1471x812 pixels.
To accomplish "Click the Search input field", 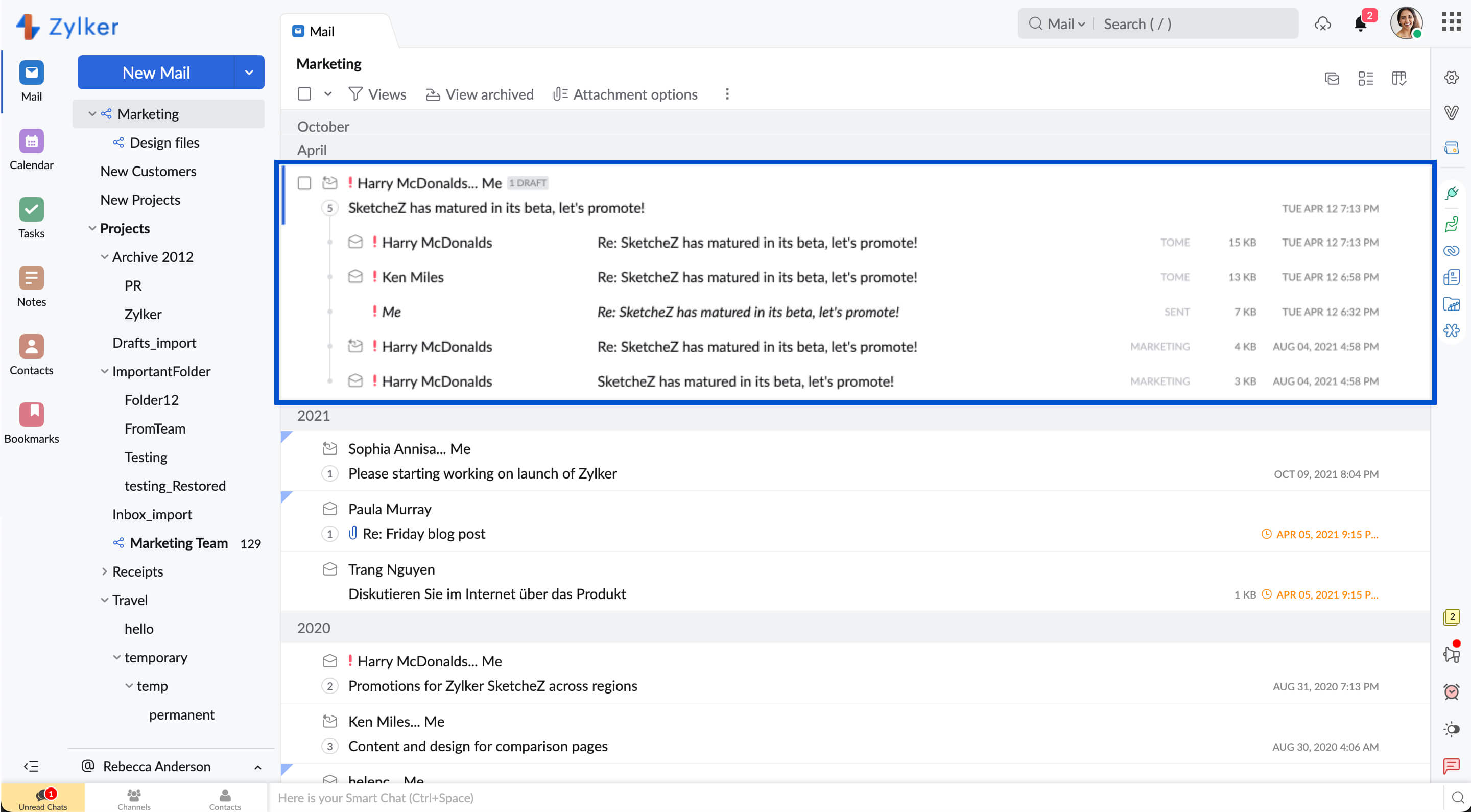I will click(x=1196, y=24).
